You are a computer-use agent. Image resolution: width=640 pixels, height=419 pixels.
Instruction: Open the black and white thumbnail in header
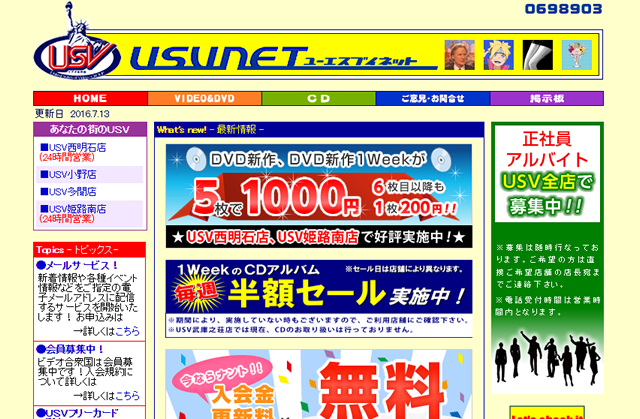click(x=538, y=55)
